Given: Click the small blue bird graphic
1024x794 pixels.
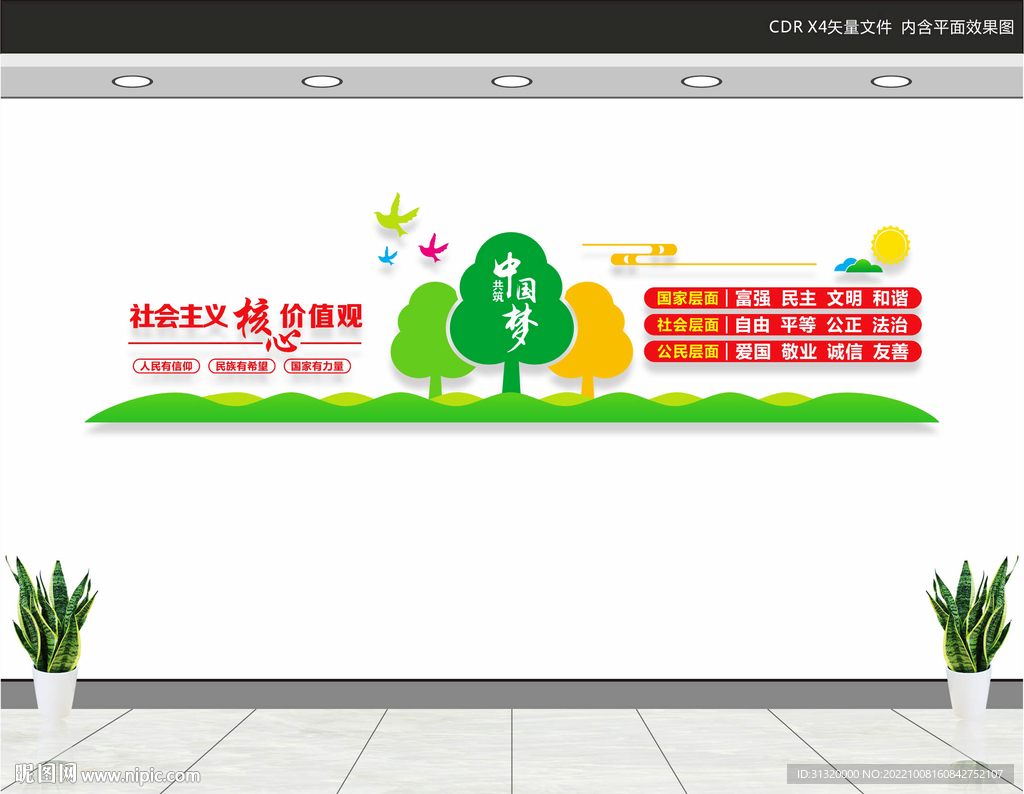Looking at the screenshot, I should point(388,255).
